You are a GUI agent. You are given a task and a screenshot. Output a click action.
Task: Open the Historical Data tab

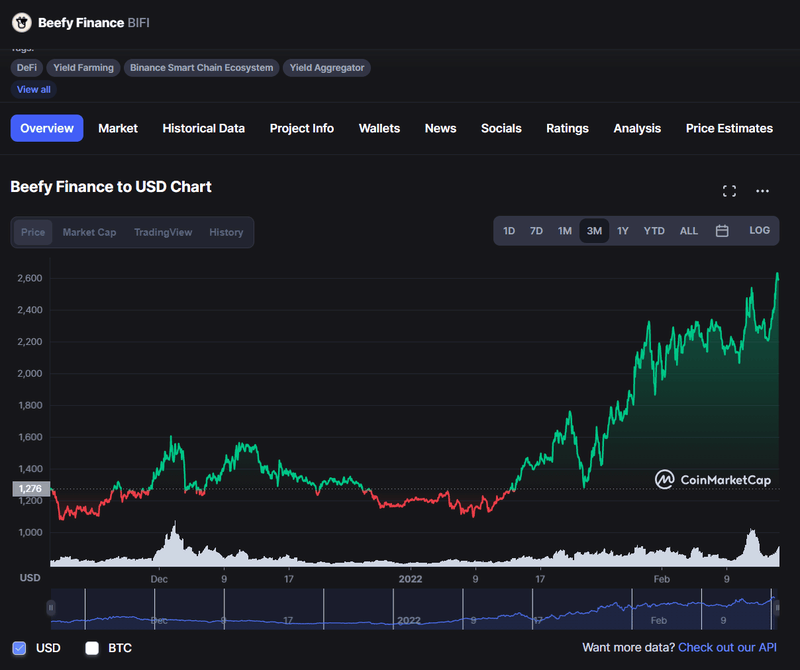[x=204, y=128]
